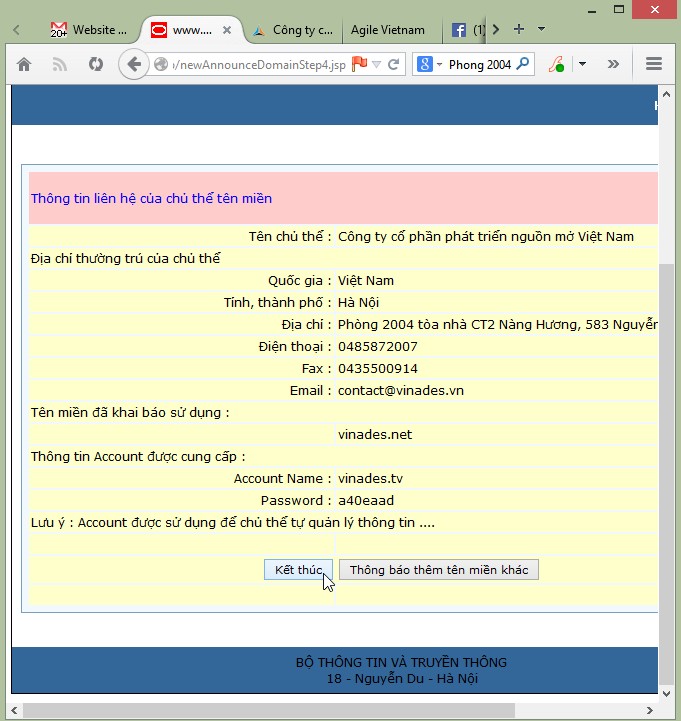Screen dimensions: 681x721
Task: Click the Hà Nội city value
Action: click(358, 303)
